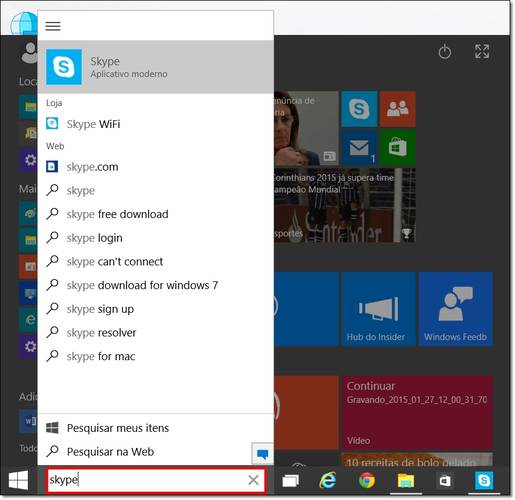Open Skype WiFi store result
Image resolution: width=515 pixels, height=500 pixels.
pos(156,124)
